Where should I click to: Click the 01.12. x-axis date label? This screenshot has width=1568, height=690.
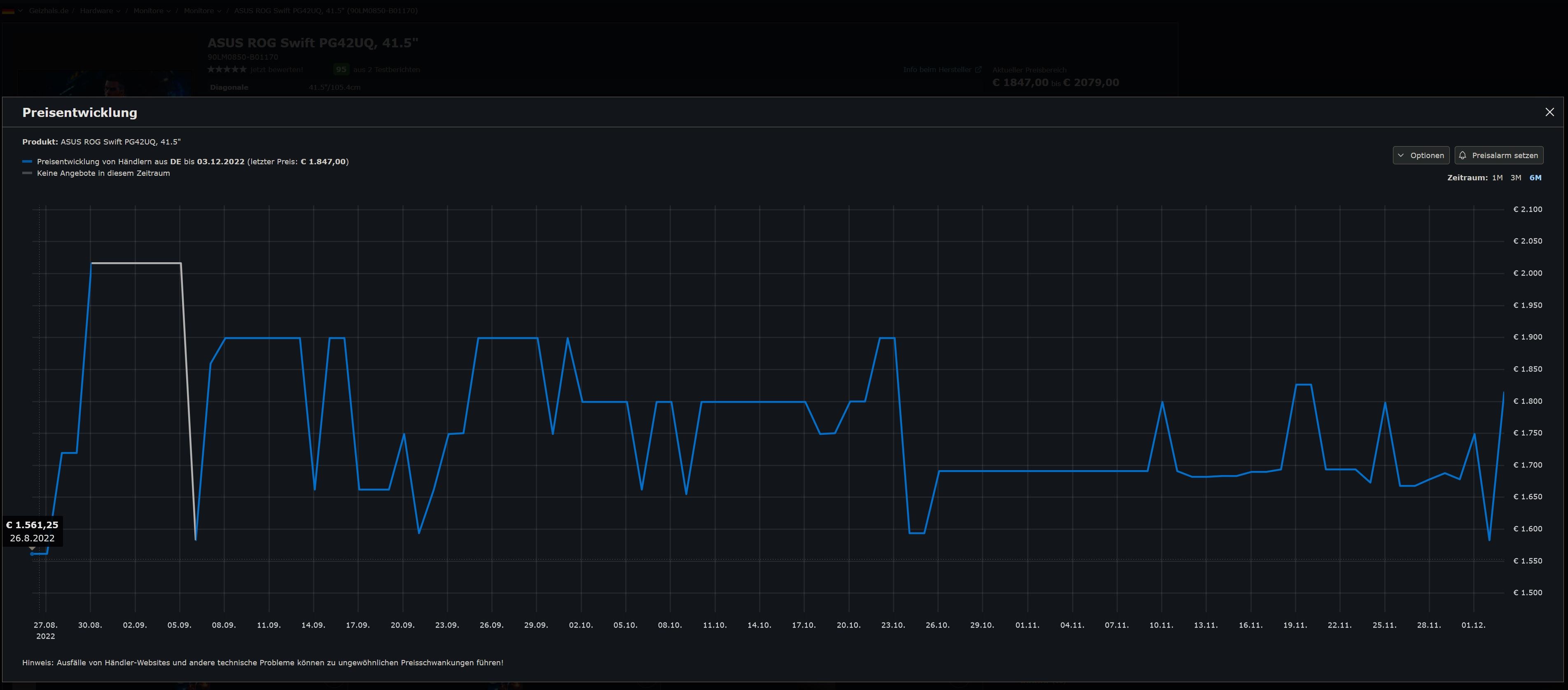tap(1473, 625)
